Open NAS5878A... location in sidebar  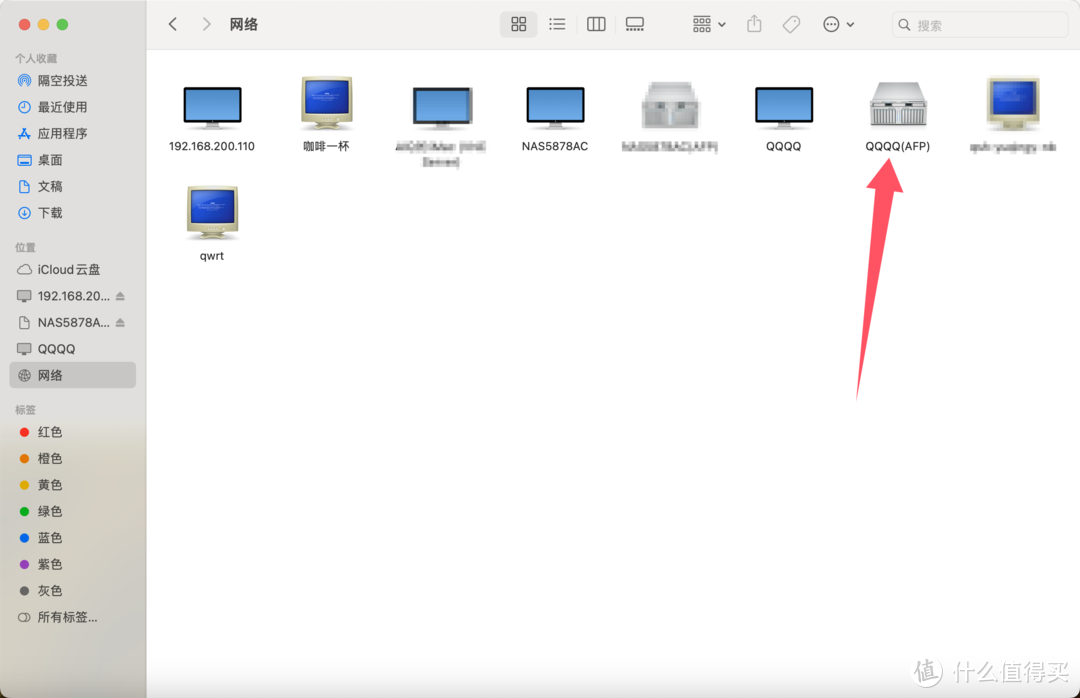(73, 322)
